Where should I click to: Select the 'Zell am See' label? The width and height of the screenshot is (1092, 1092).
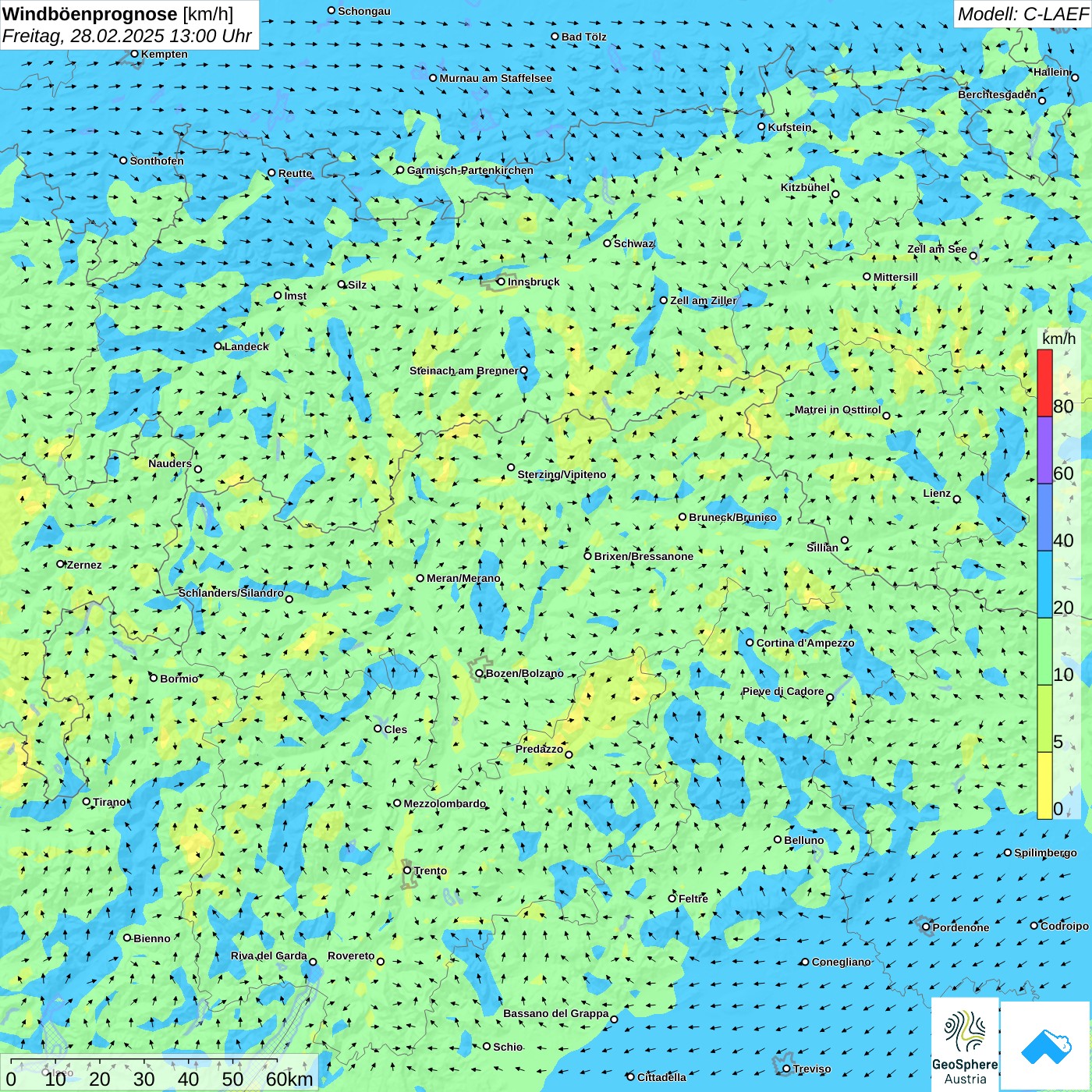tap(937, 249)
